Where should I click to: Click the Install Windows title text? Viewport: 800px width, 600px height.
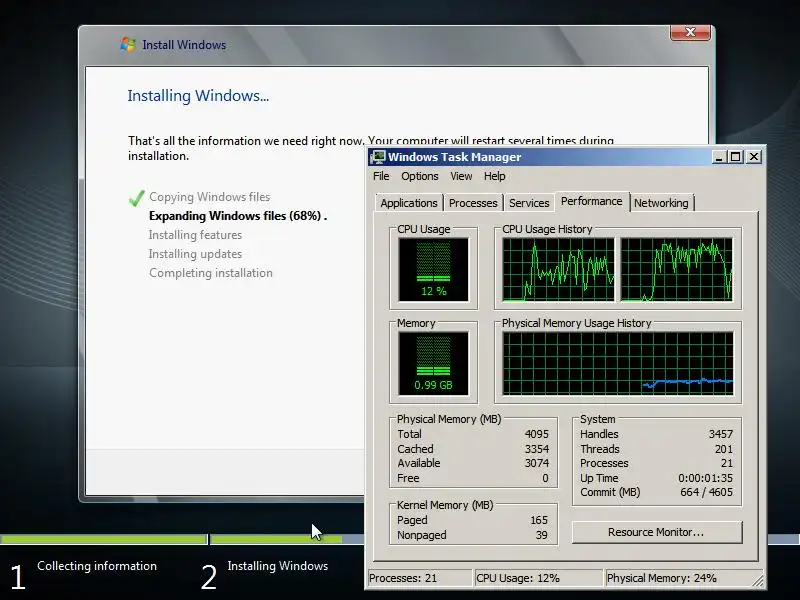(184, 45)
